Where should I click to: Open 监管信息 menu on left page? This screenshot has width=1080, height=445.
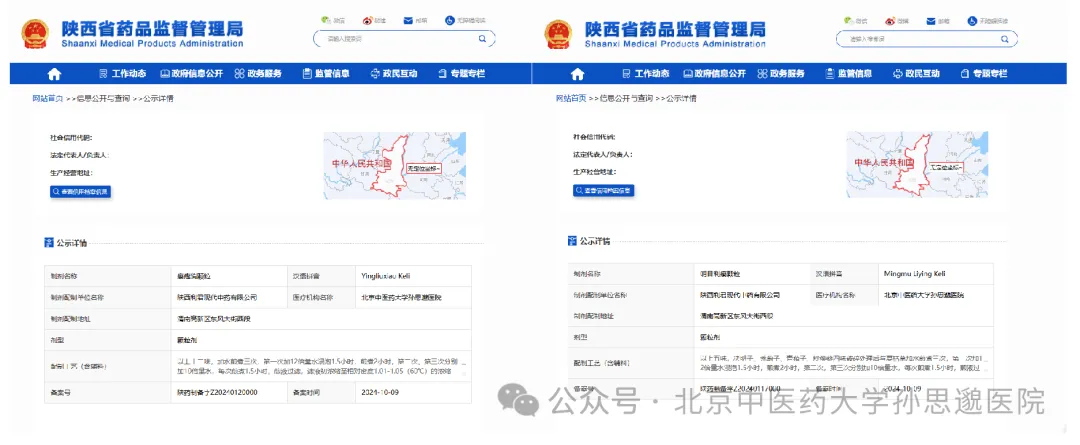click(326, 74)
